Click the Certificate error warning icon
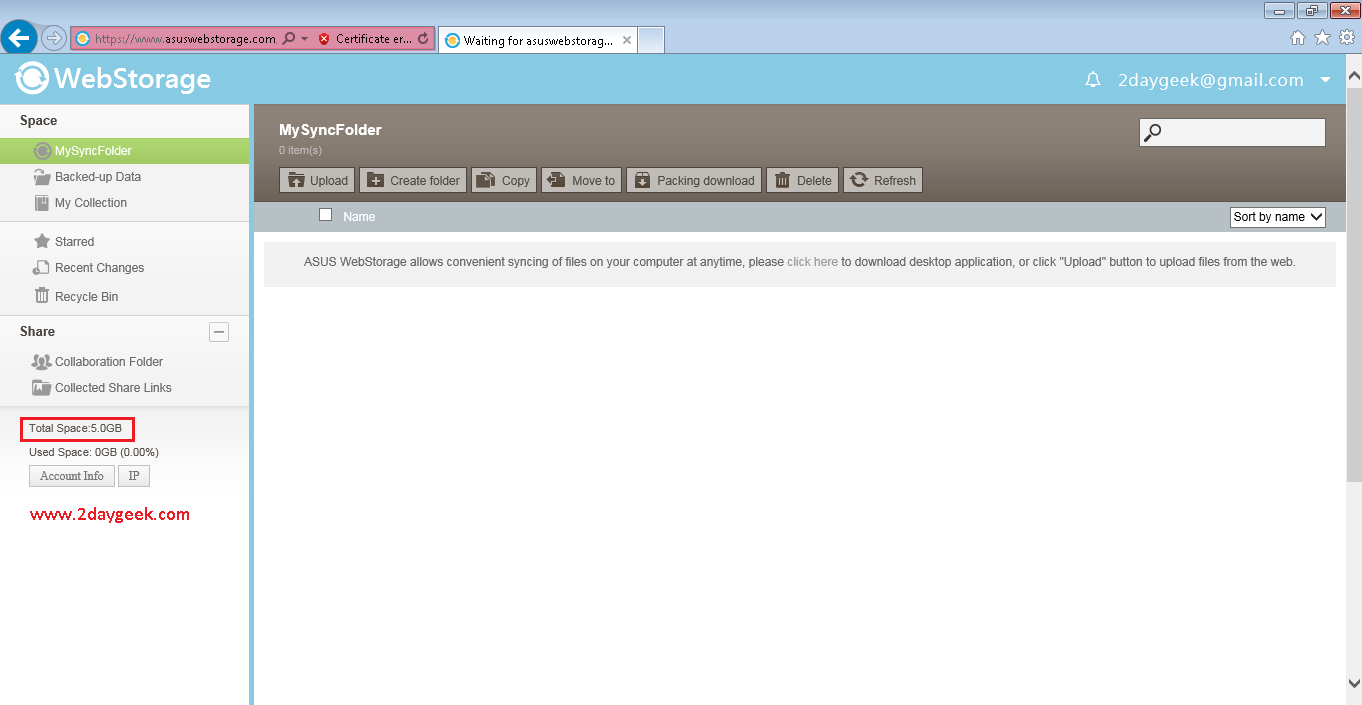 324,39
